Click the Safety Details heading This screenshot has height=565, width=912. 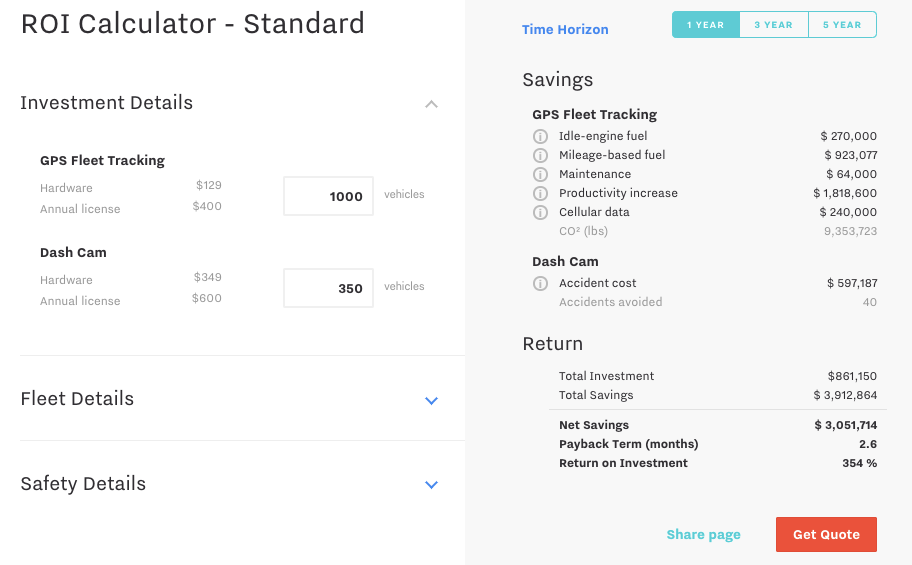coord(83,484)
